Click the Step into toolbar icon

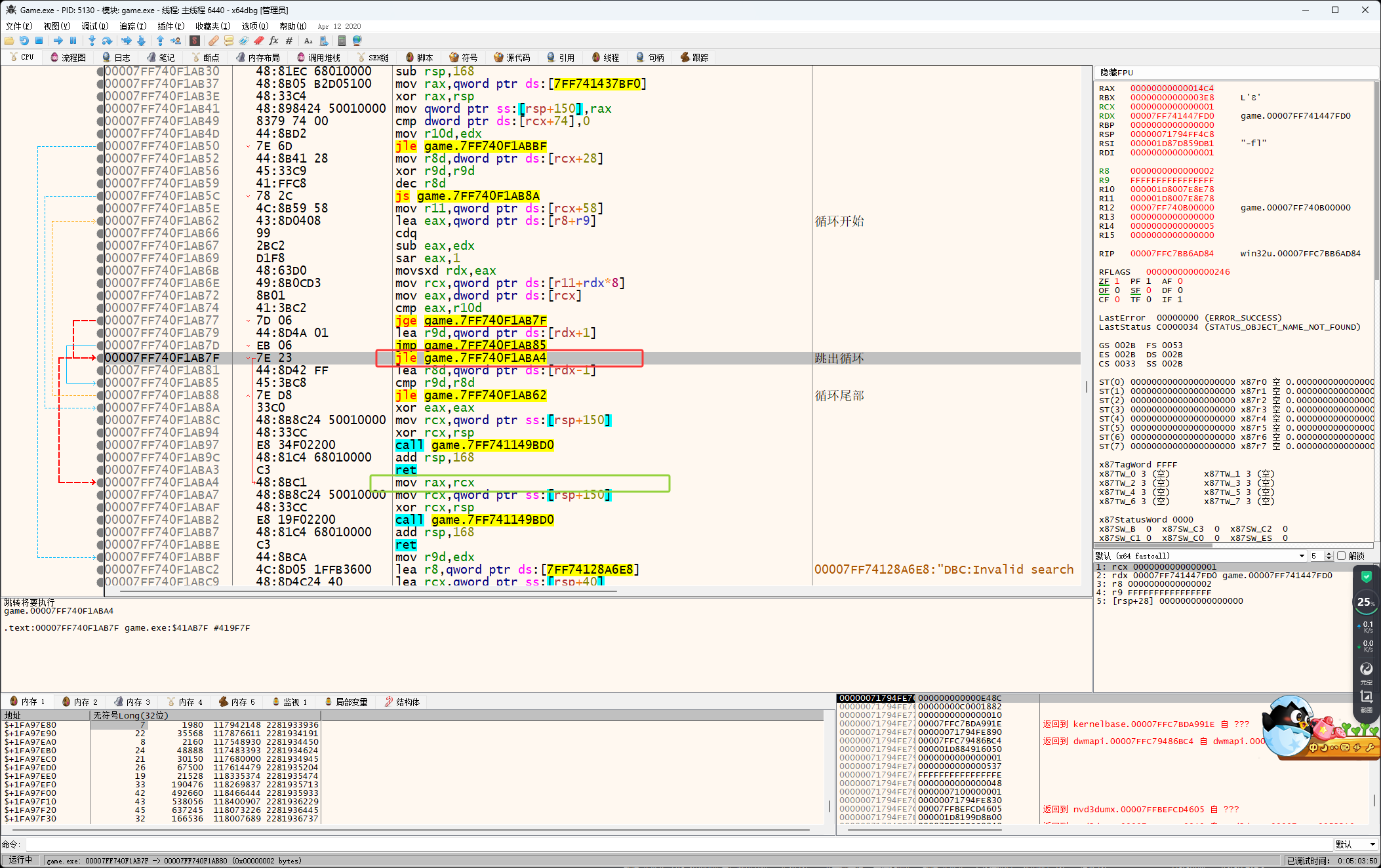(92, 41)
